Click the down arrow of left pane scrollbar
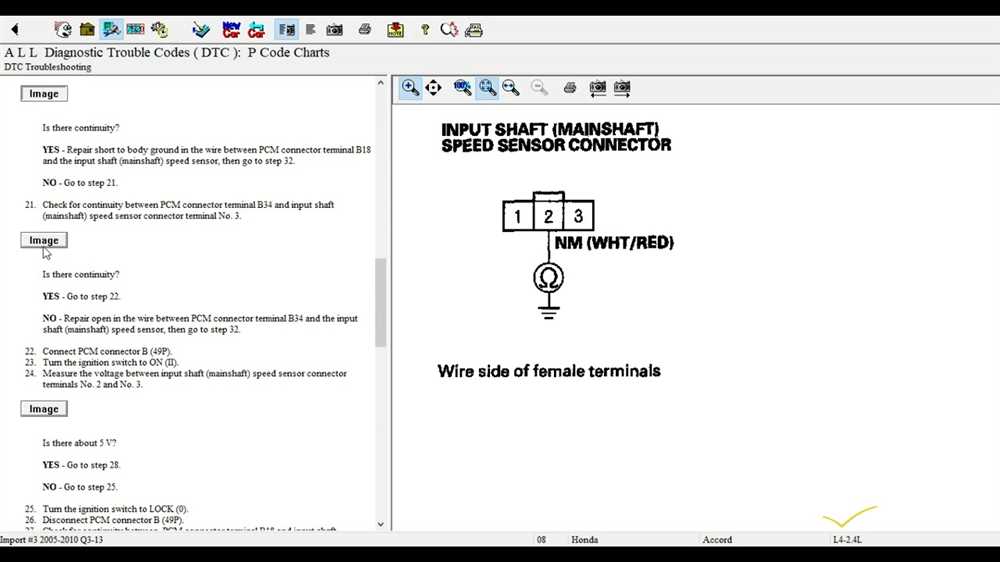Viewport: 1000px width, 562px height. click(x=381, y=524)
